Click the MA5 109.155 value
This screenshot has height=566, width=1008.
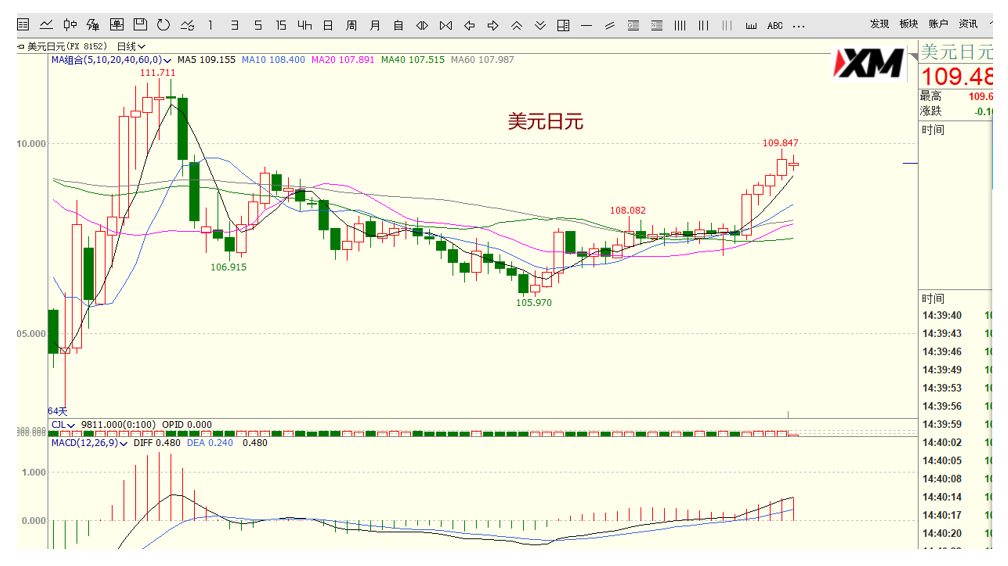206,60
